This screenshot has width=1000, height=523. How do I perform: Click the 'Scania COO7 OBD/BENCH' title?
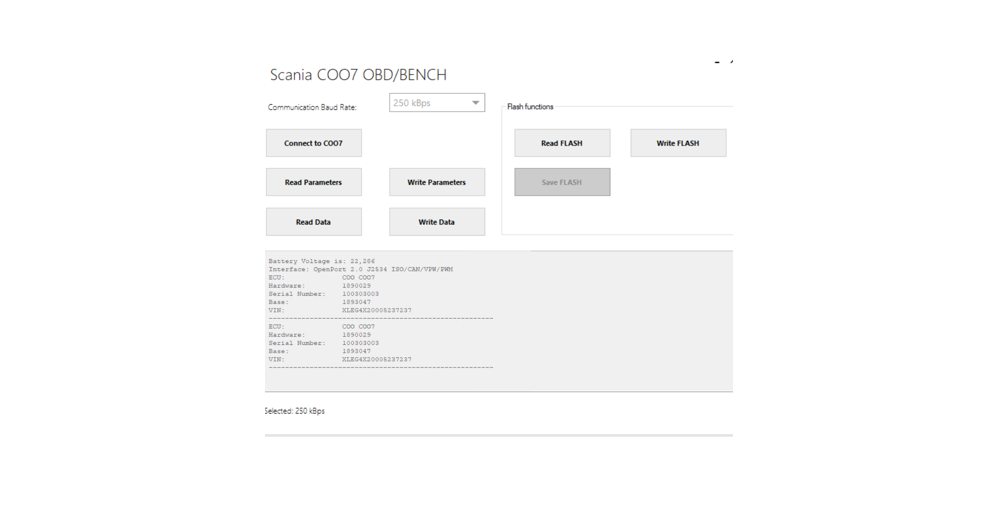pyautogui.click(x=358, y=75)
